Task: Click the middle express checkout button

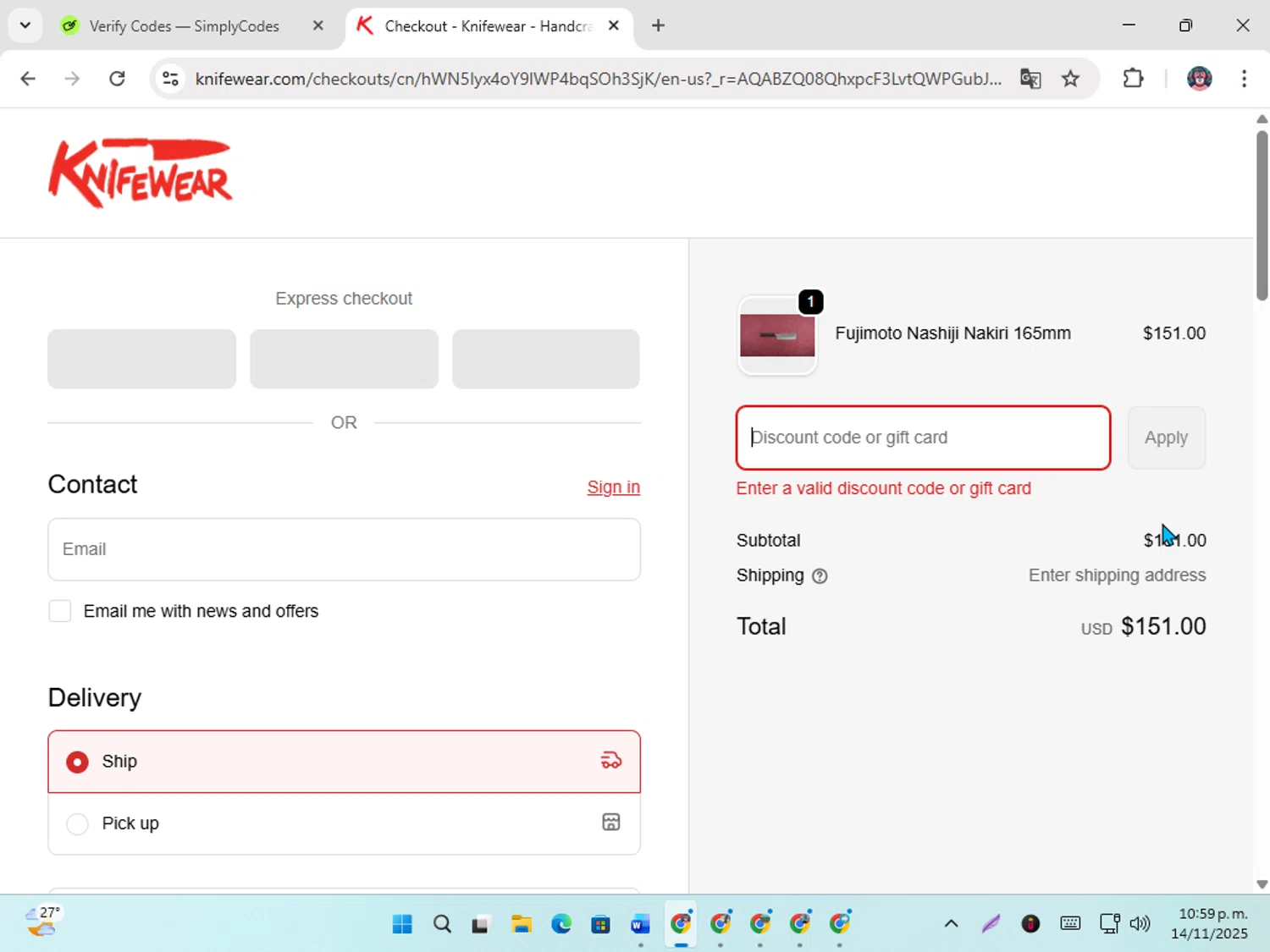Action: pyautogui.click(x=344, y=359)
